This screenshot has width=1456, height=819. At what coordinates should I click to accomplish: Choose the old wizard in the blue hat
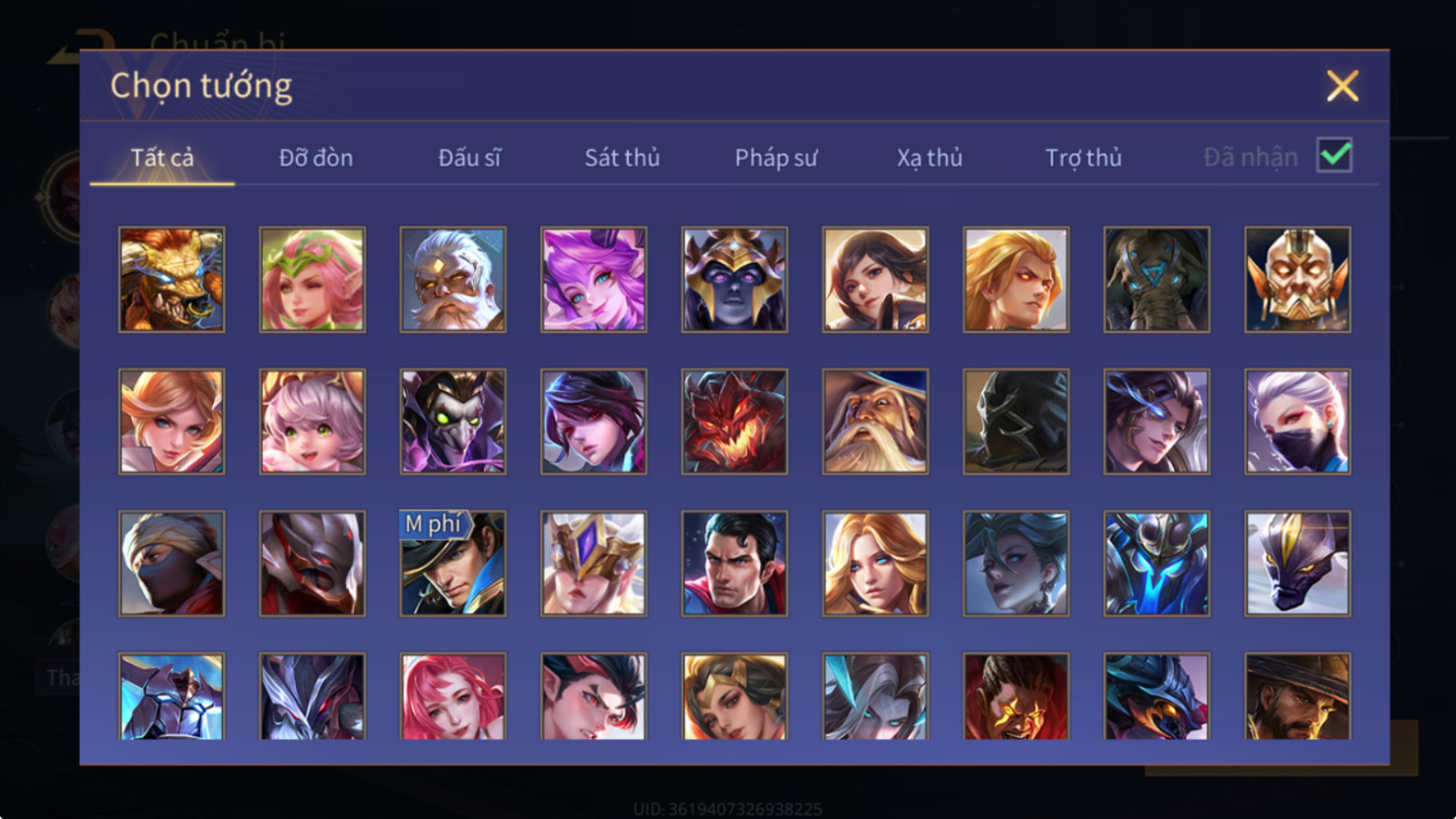pos(875,422)
